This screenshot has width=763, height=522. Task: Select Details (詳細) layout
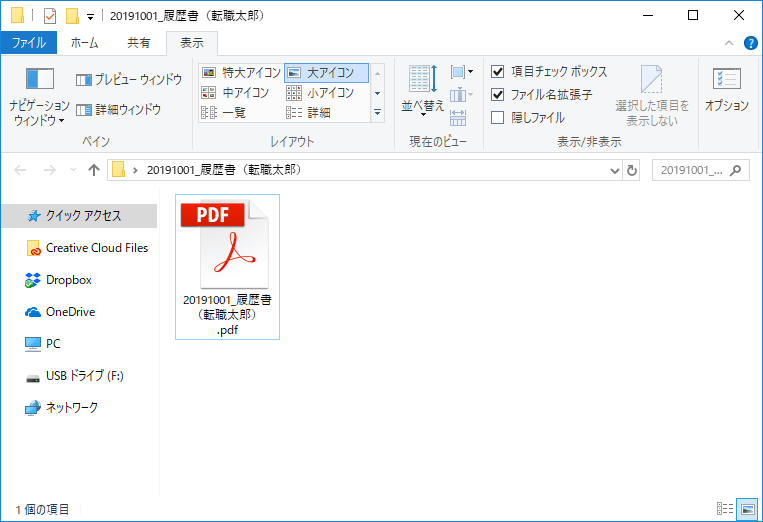[309, 112]
